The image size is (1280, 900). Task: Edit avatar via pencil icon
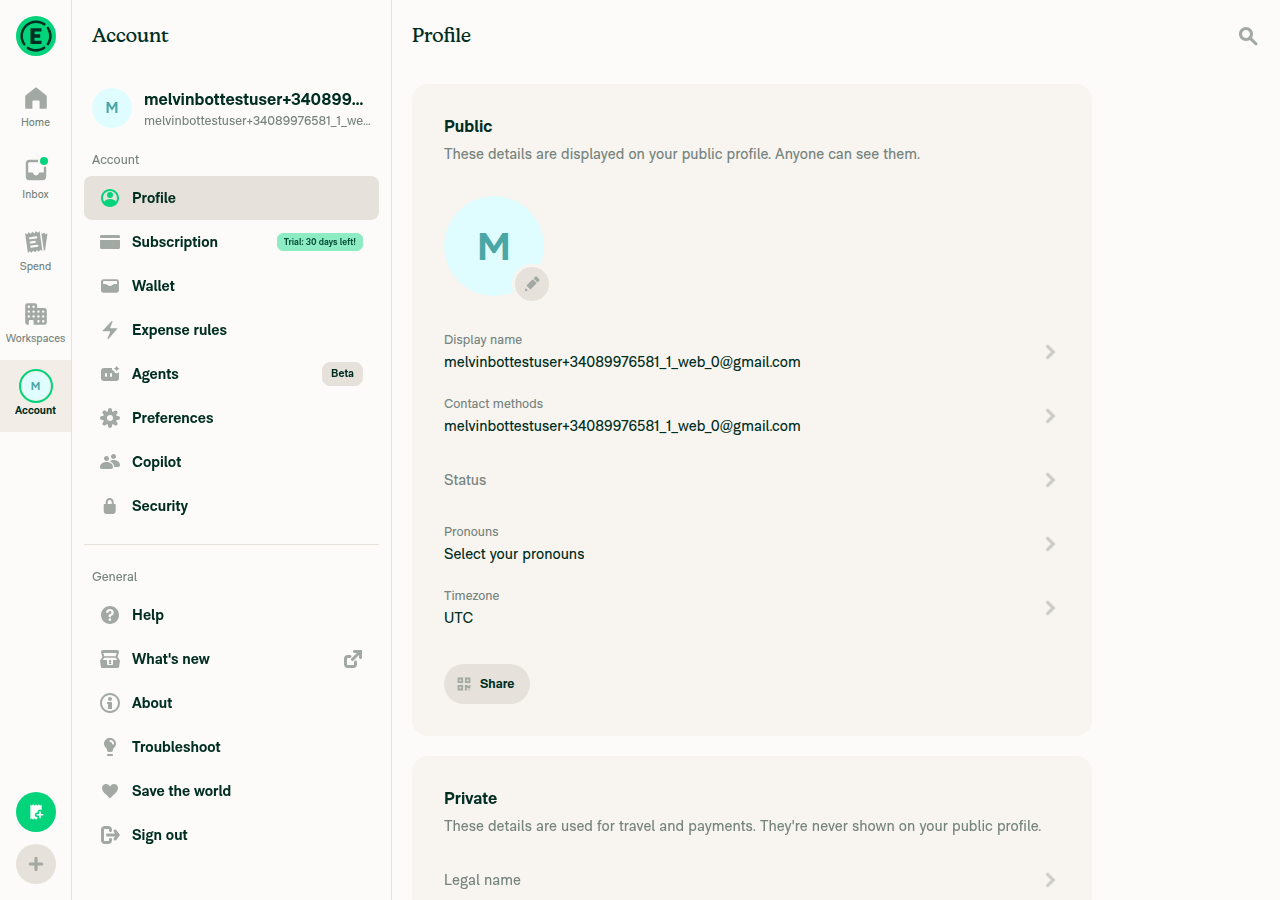[532, 284]
